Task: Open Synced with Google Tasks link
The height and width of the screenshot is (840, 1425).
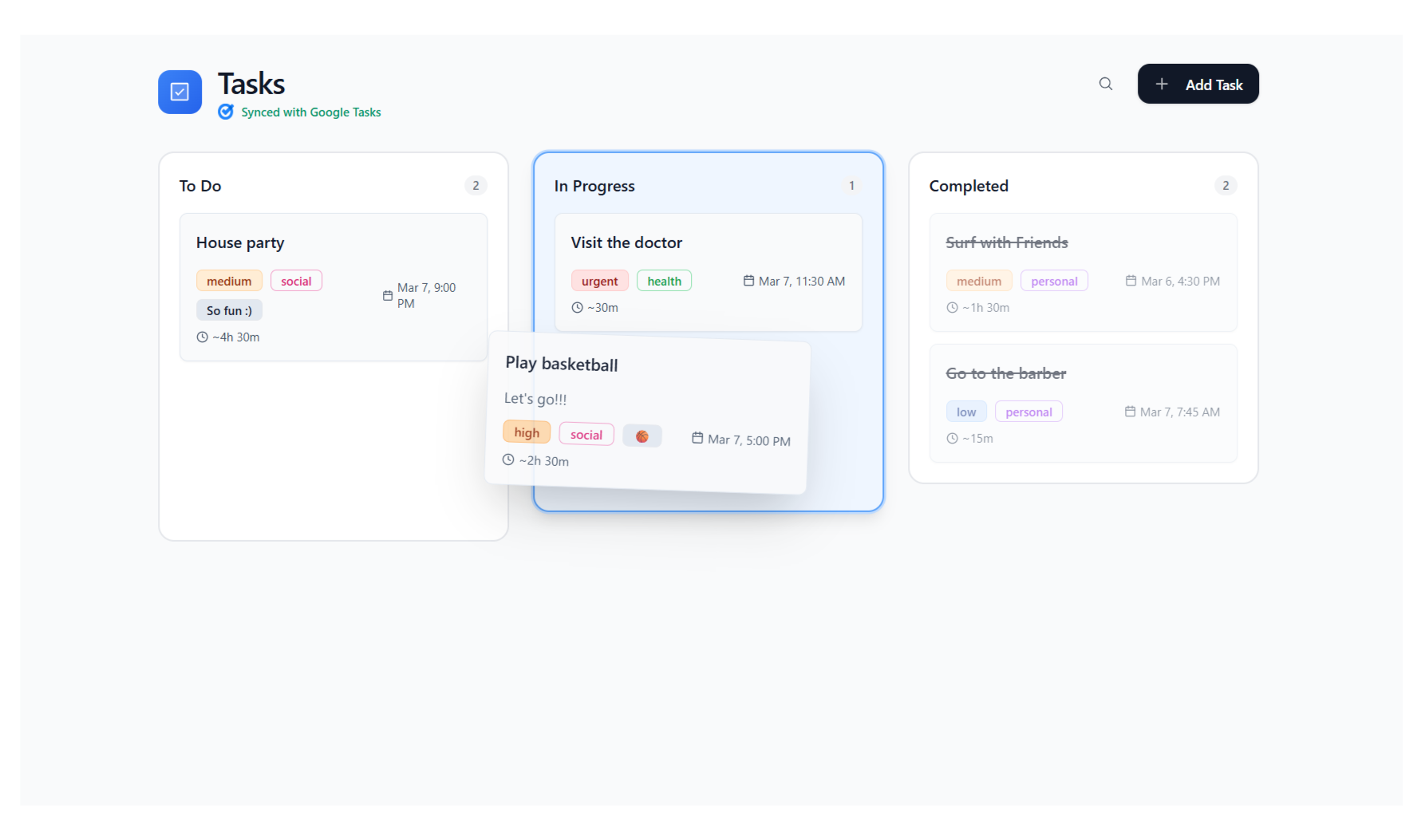Action: (310, 112)
